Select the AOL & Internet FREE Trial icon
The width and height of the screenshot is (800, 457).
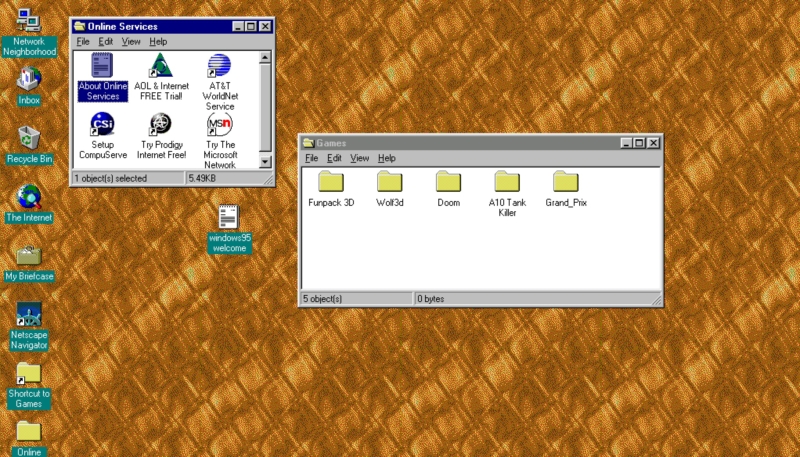(x=161, y=67)
